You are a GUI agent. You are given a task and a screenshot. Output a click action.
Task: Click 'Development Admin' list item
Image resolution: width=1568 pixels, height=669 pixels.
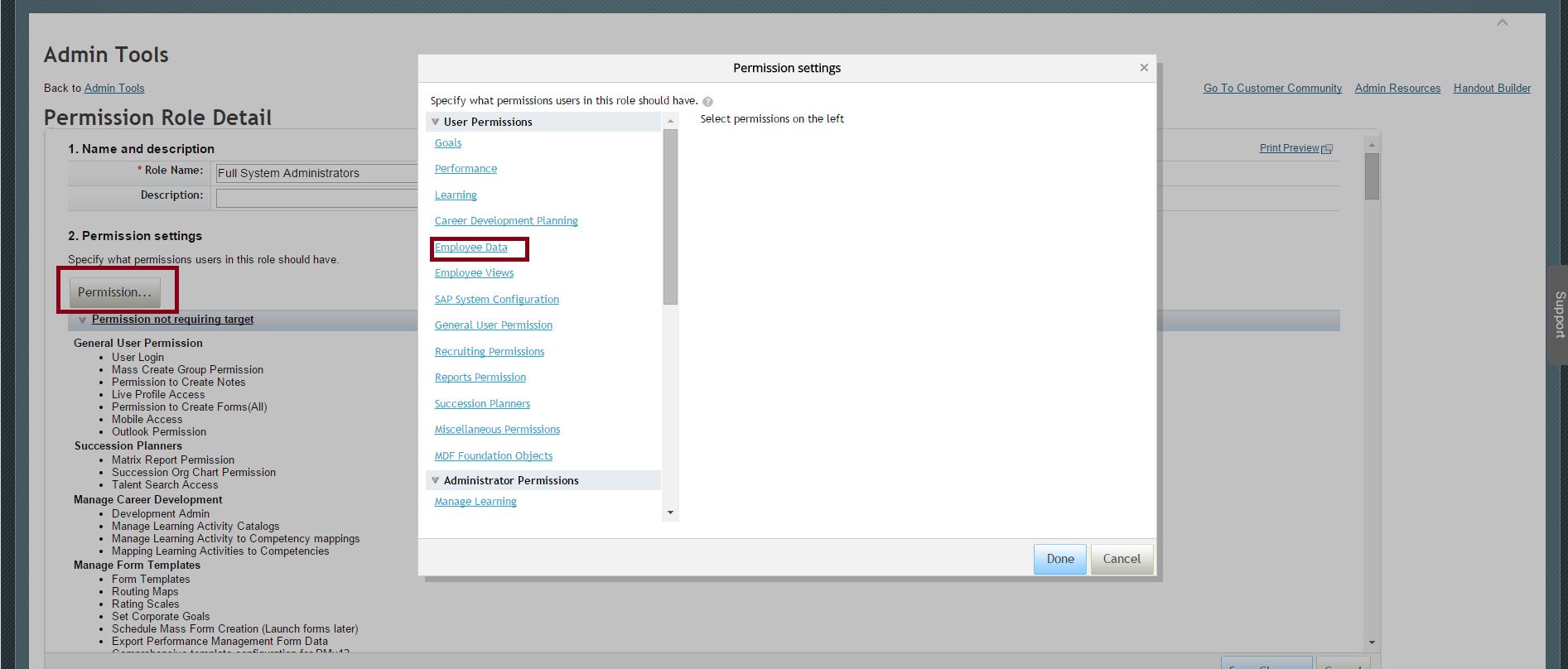tap(161, 514)
